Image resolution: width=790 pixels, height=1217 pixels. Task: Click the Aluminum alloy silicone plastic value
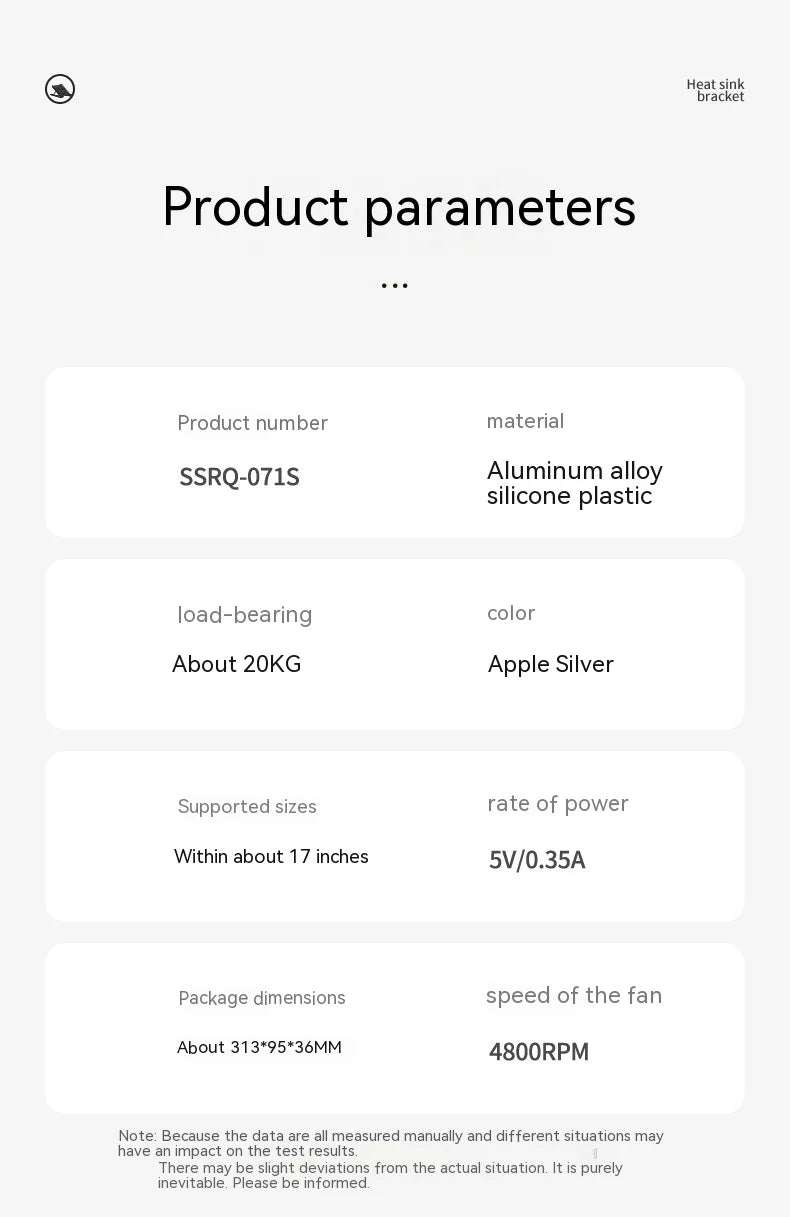(x=574, y=483)
